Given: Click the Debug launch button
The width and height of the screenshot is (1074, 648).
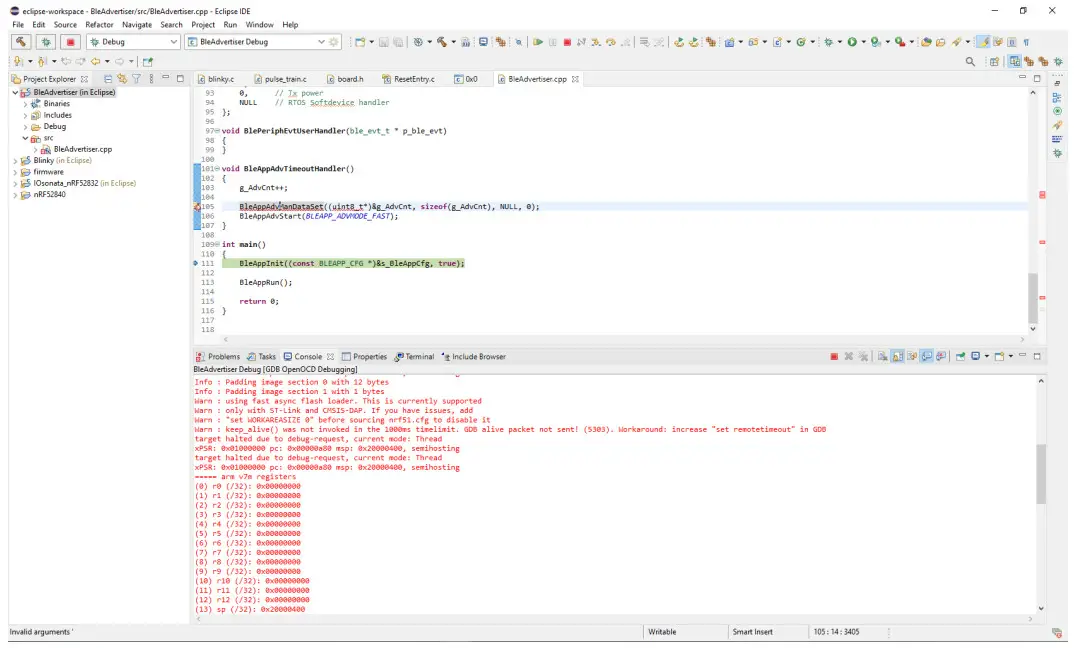Looking at the screenshot, I should pyautogui.click(x=46, y=42).
